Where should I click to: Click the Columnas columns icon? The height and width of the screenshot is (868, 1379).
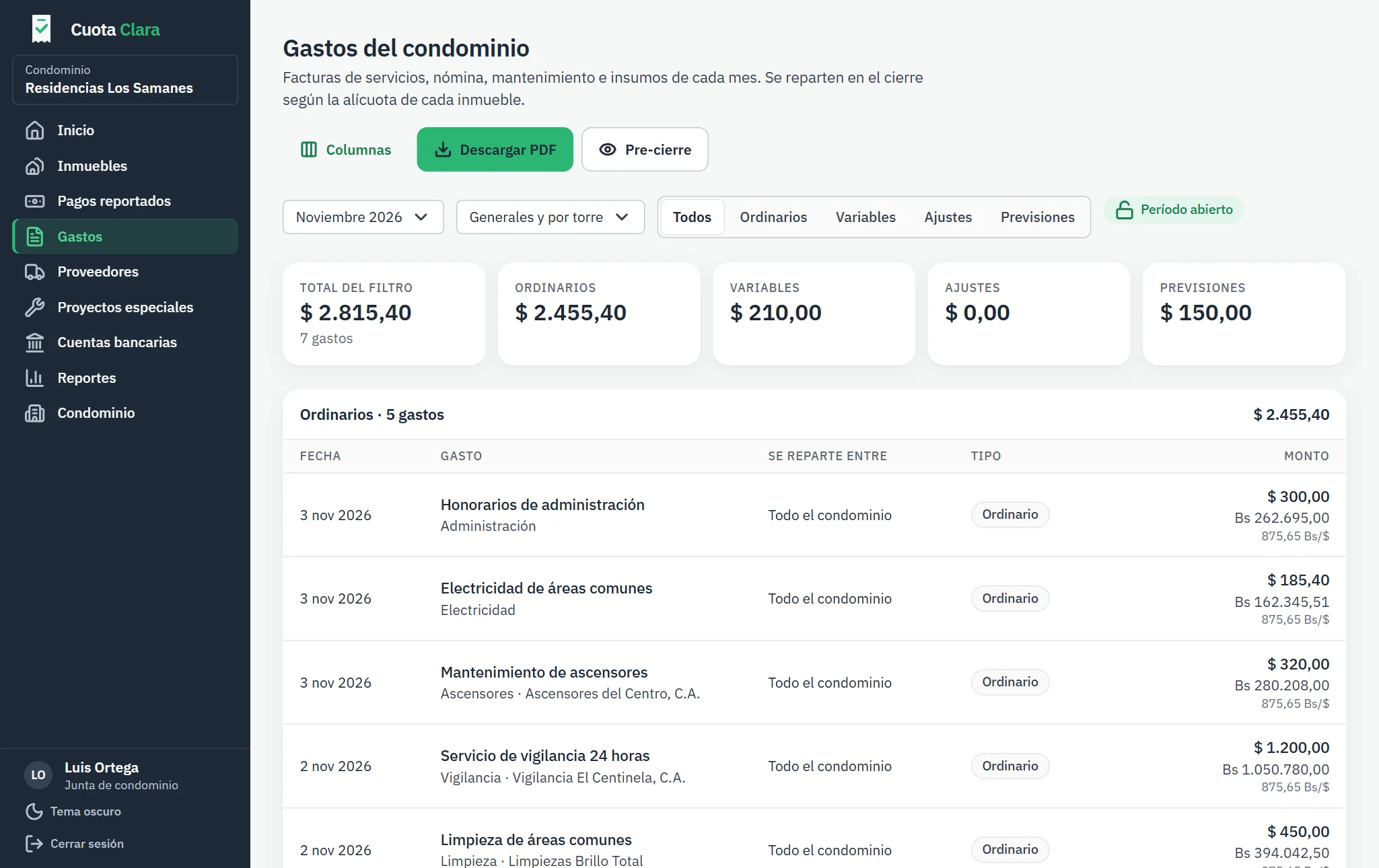tap(308, 149)
